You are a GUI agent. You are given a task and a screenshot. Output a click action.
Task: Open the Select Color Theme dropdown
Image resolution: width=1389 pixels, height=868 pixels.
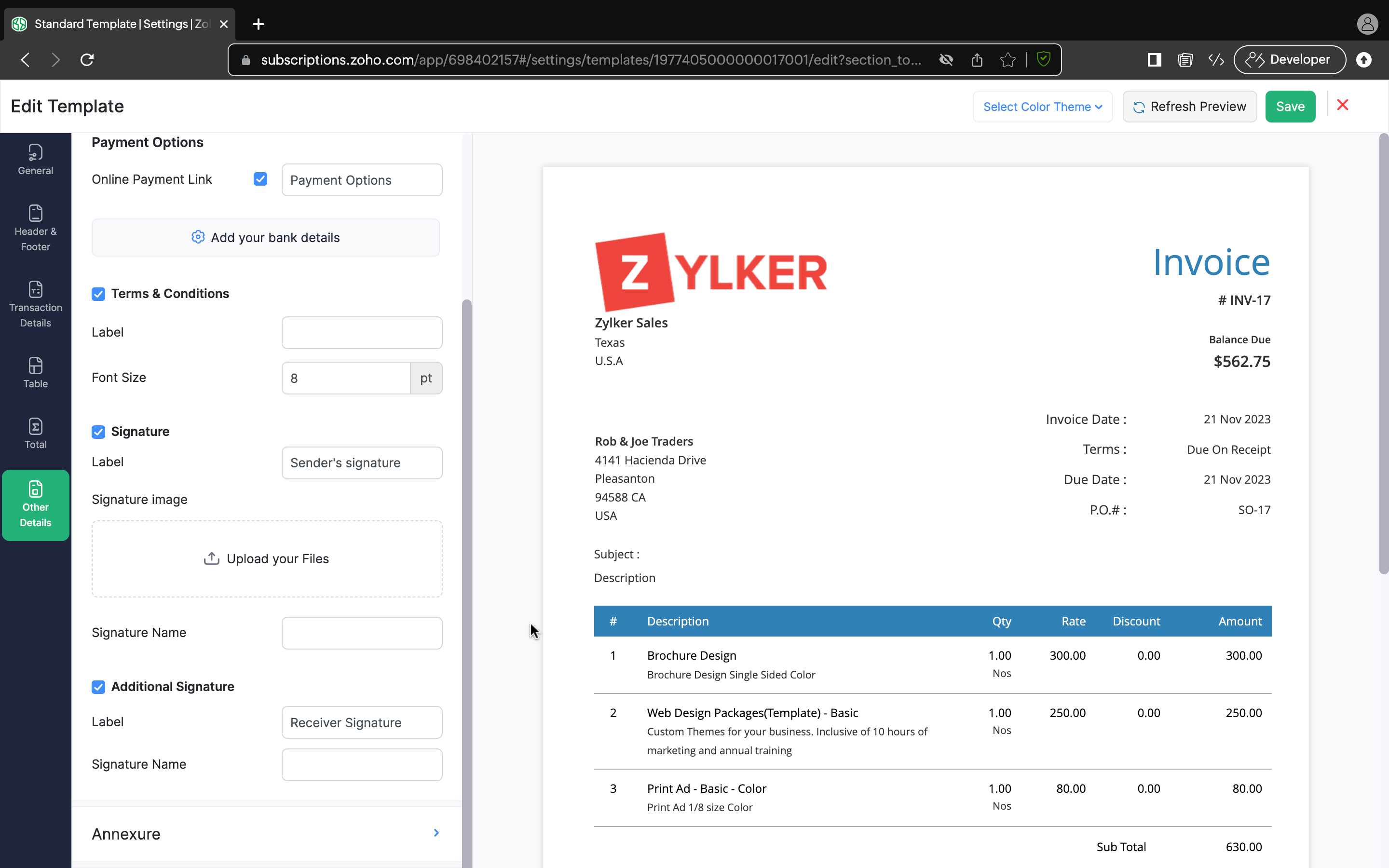1042,107
